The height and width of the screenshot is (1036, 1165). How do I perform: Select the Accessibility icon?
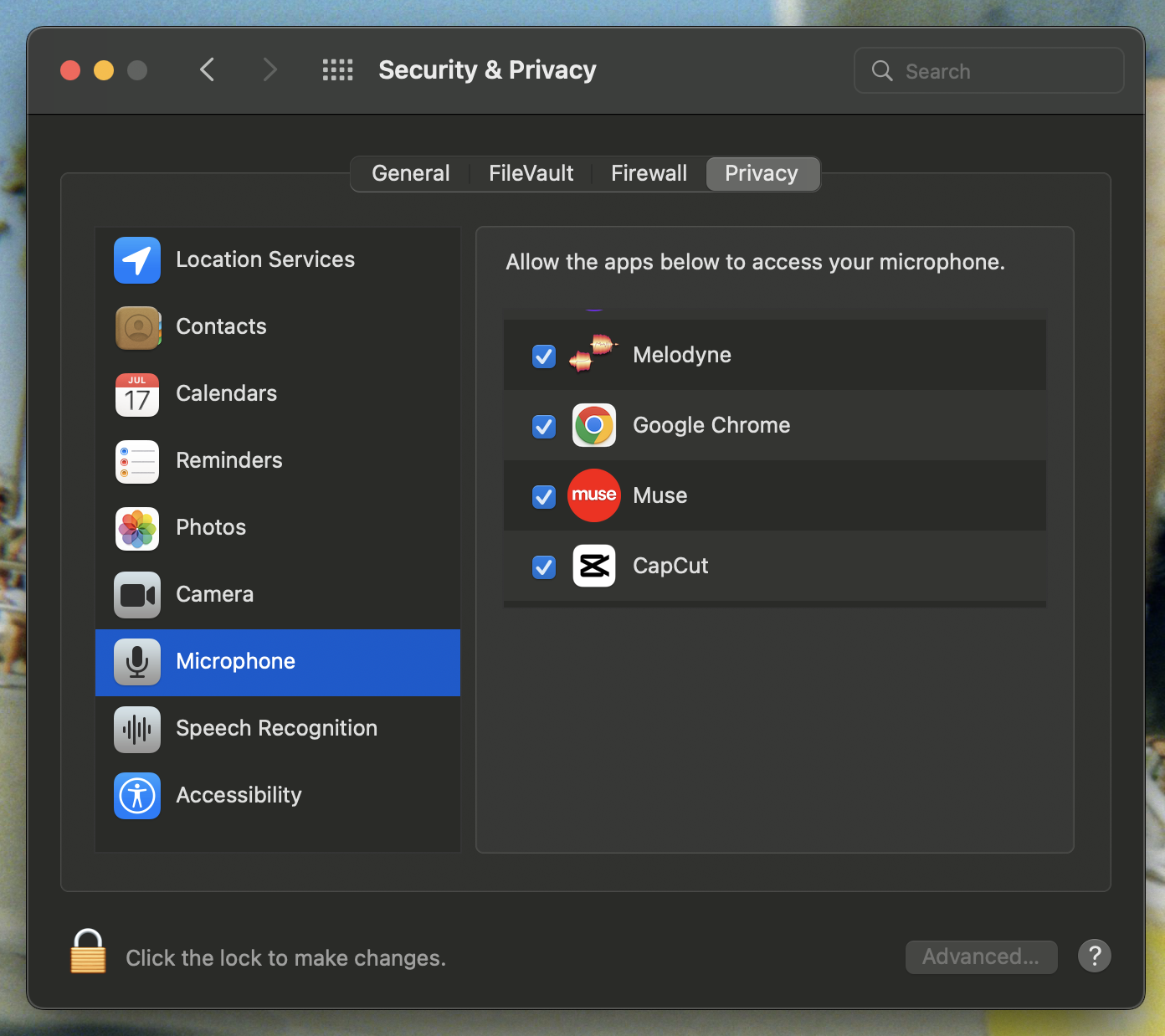136,796
